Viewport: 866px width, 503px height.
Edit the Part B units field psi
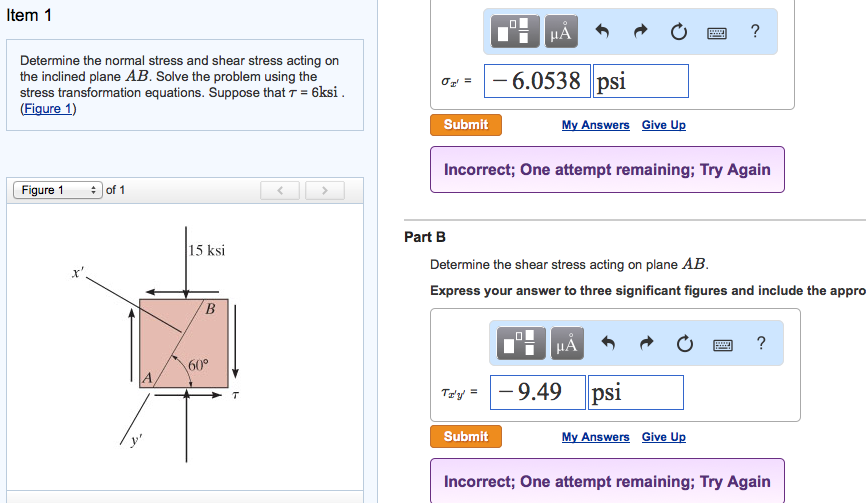coord(636,393)
